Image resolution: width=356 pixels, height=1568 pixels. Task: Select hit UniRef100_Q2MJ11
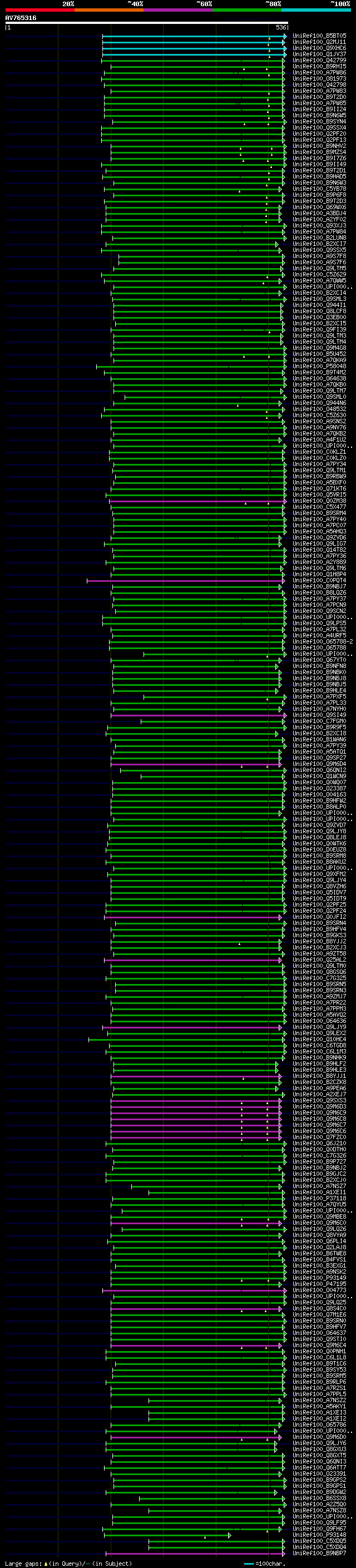click(319, 42)
